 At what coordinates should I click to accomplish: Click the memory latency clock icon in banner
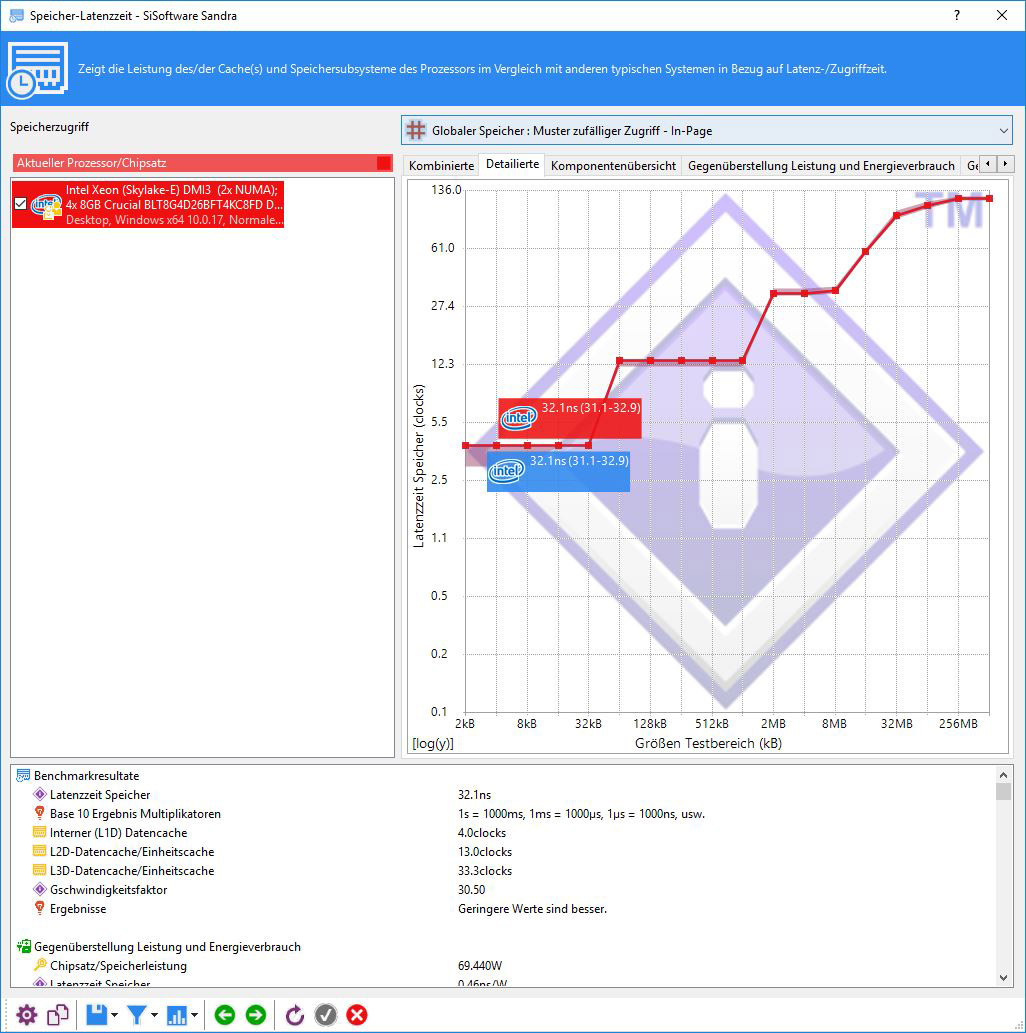37,70
